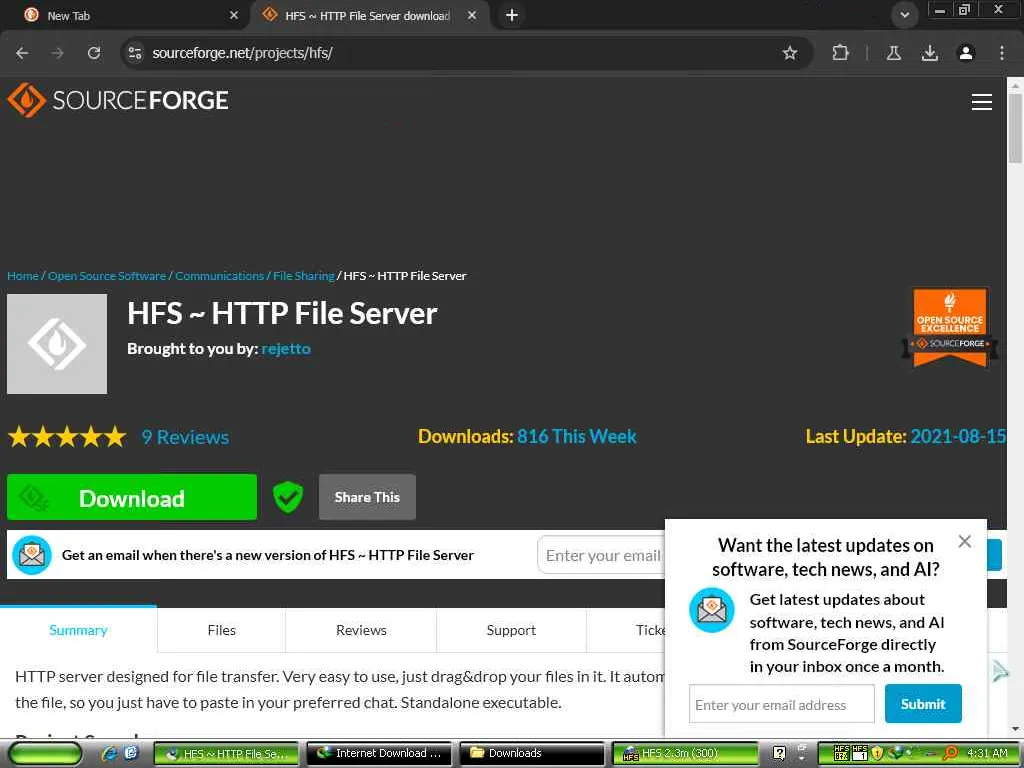
Task: Focus the browser address bar URL
Action: click(x=242, y=53)
